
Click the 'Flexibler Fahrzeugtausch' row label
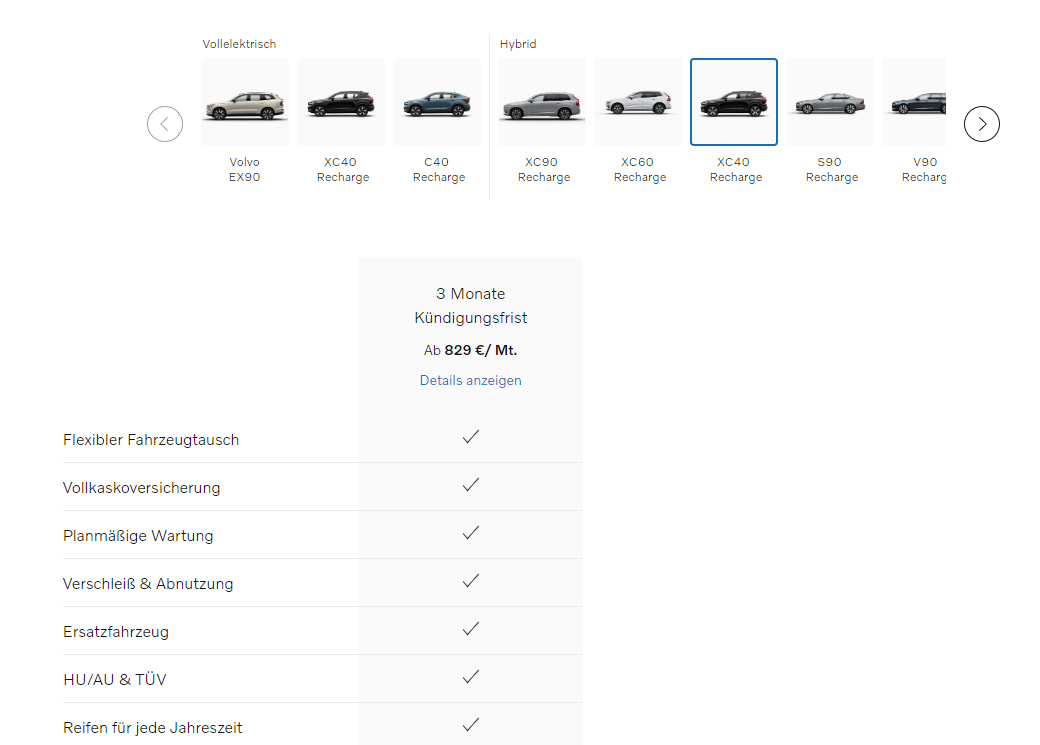pyautogui.click(x=151, y=440)
